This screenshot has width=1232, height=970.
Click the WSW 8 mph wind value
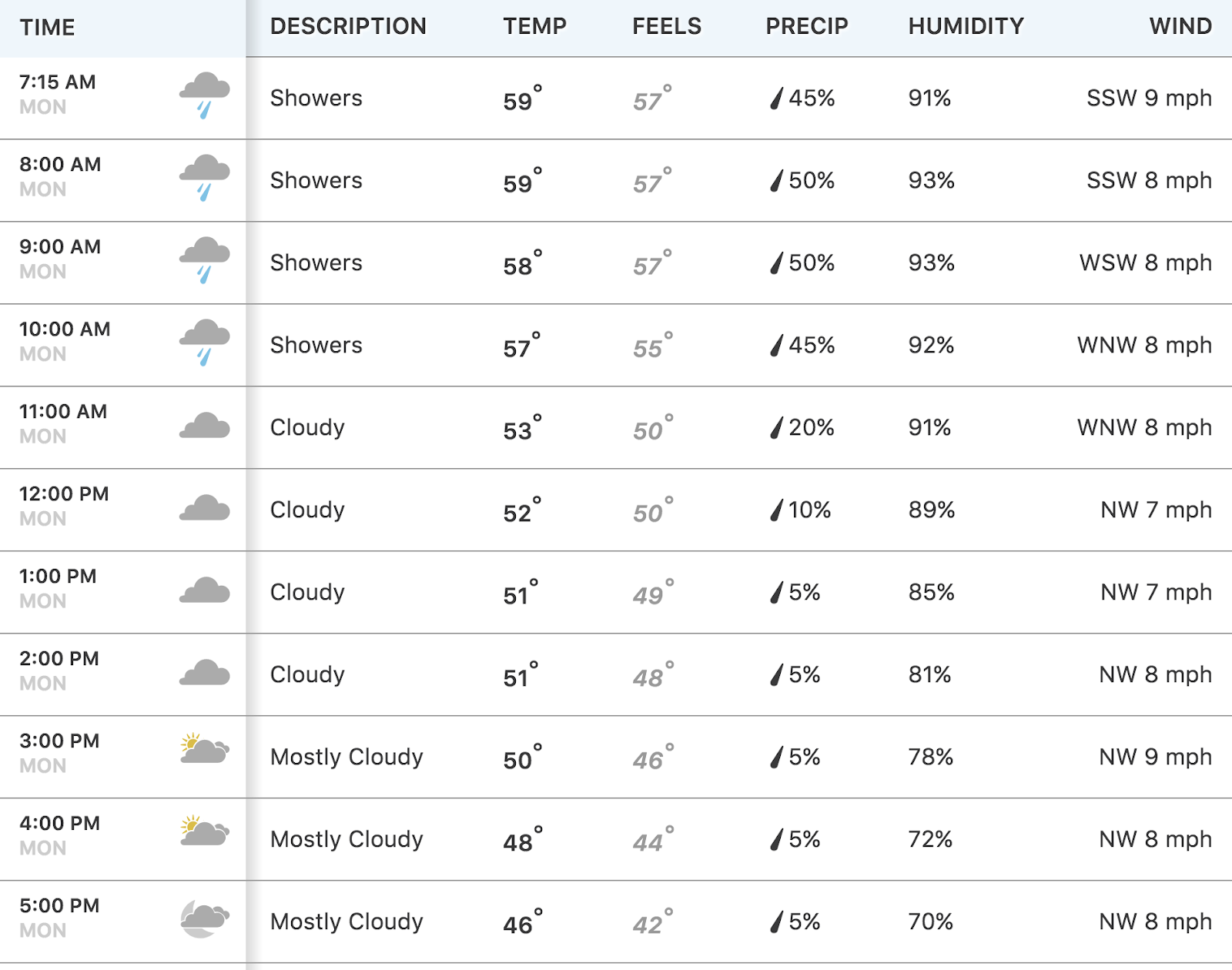(1146, 263)
